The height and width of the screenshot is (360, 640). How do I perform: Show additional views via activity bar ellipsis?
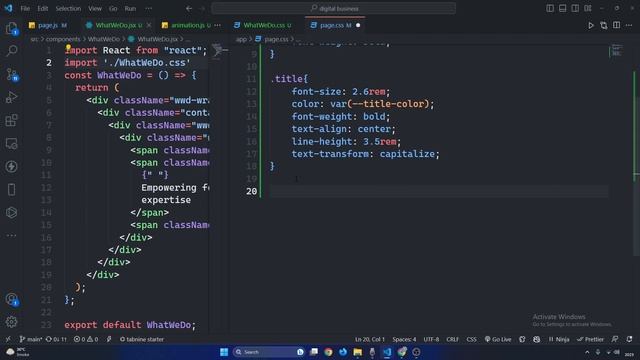click(11, 236)
